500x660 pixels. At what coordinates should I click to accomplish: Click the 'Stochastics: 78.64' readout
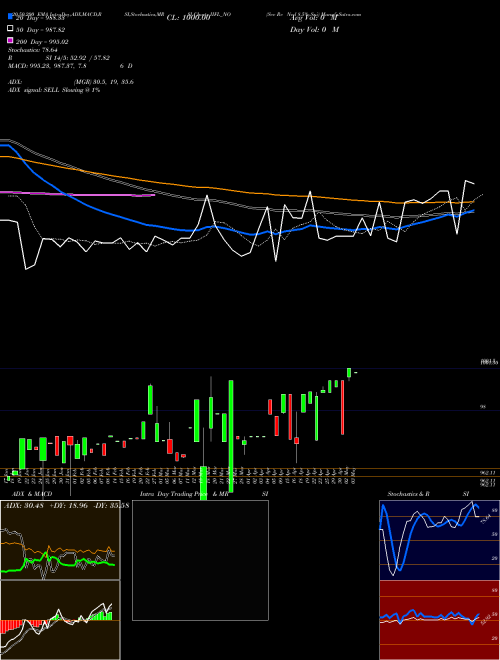coord(32,50)
